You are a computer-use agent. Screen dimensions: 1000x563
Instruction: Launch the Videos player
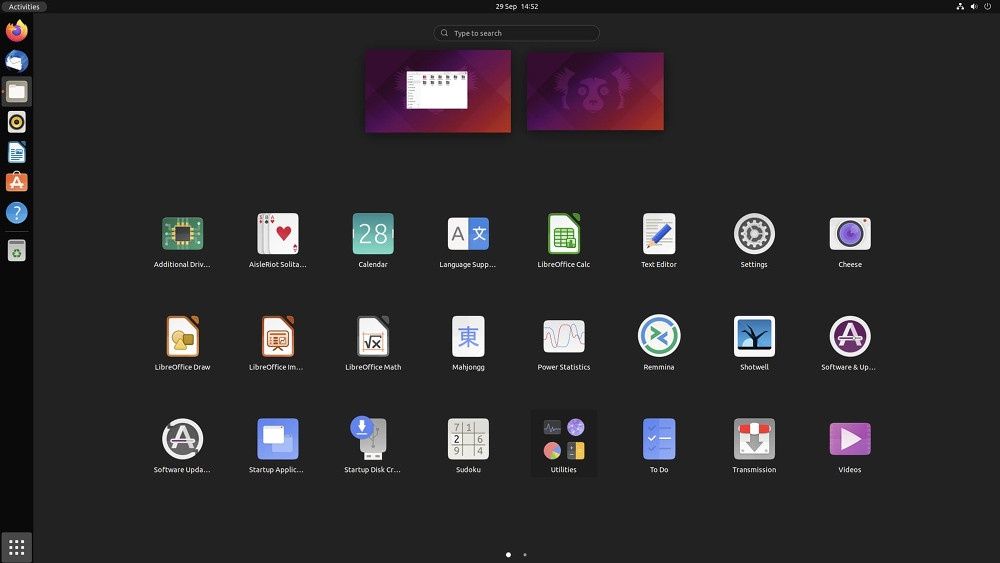[849, 439]
